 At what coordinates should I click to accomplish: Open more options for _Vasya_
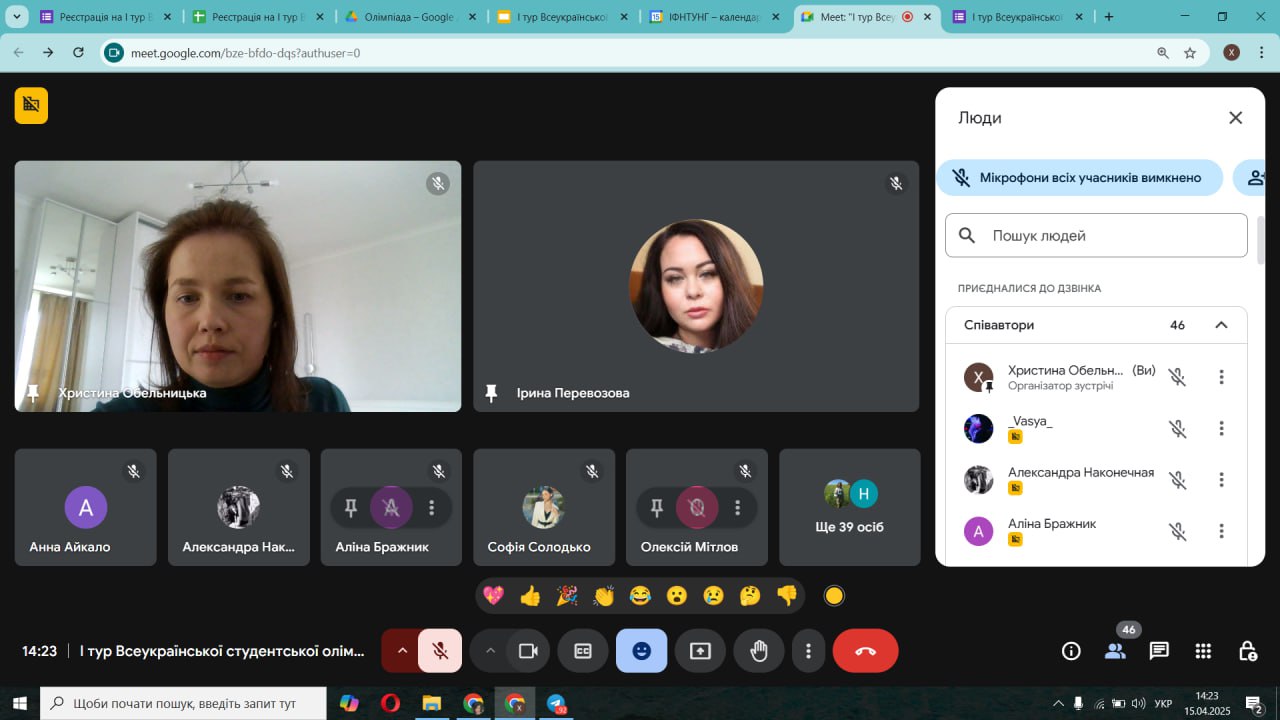[x=1221, y=428]
